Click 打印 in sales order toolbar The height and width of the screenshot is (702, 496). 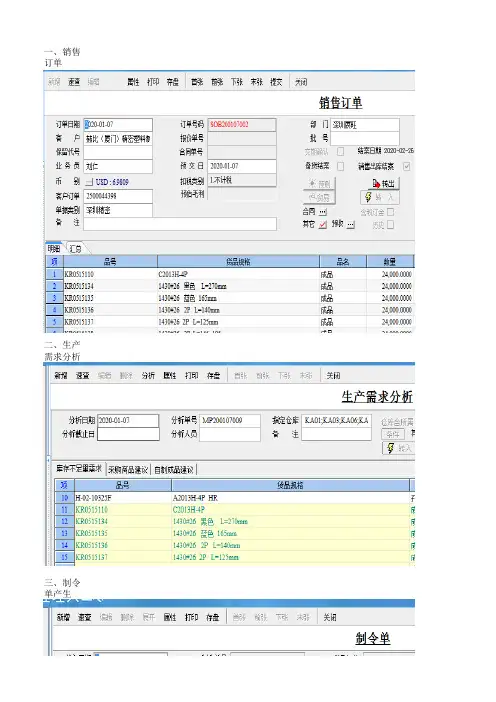click(x=153, y=82)
